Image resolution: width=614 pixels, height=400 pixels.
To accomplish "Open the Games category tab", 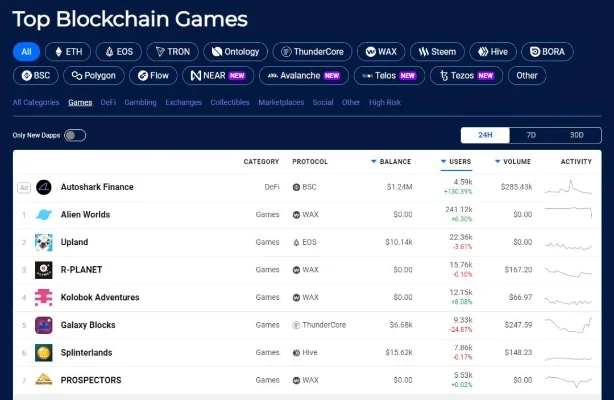I will point(80,103).
